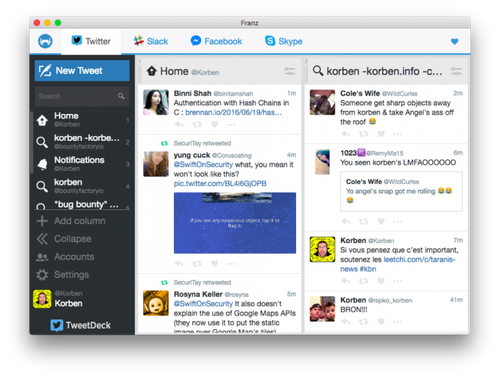Jump to the Notifications column in the sidebar

pyautogui.click(x=82, y=164)
